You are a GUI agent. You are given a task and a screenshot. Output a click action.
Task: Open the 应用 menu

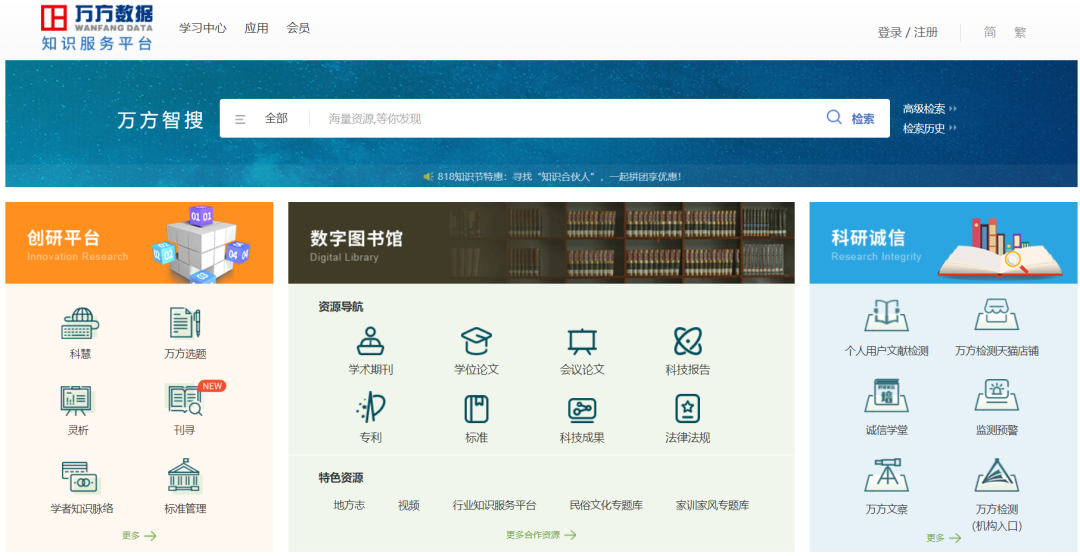point(256,28)
